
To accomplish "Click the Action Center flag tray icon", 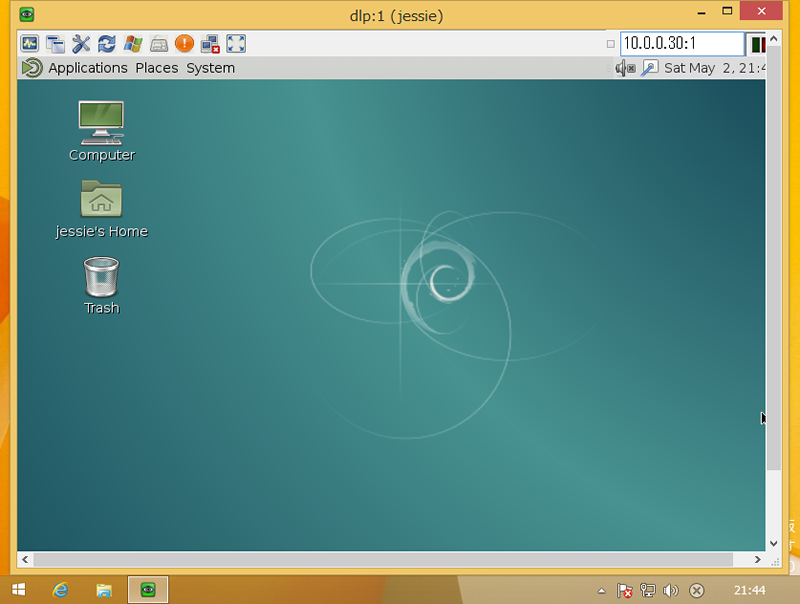I will (624, 591).
